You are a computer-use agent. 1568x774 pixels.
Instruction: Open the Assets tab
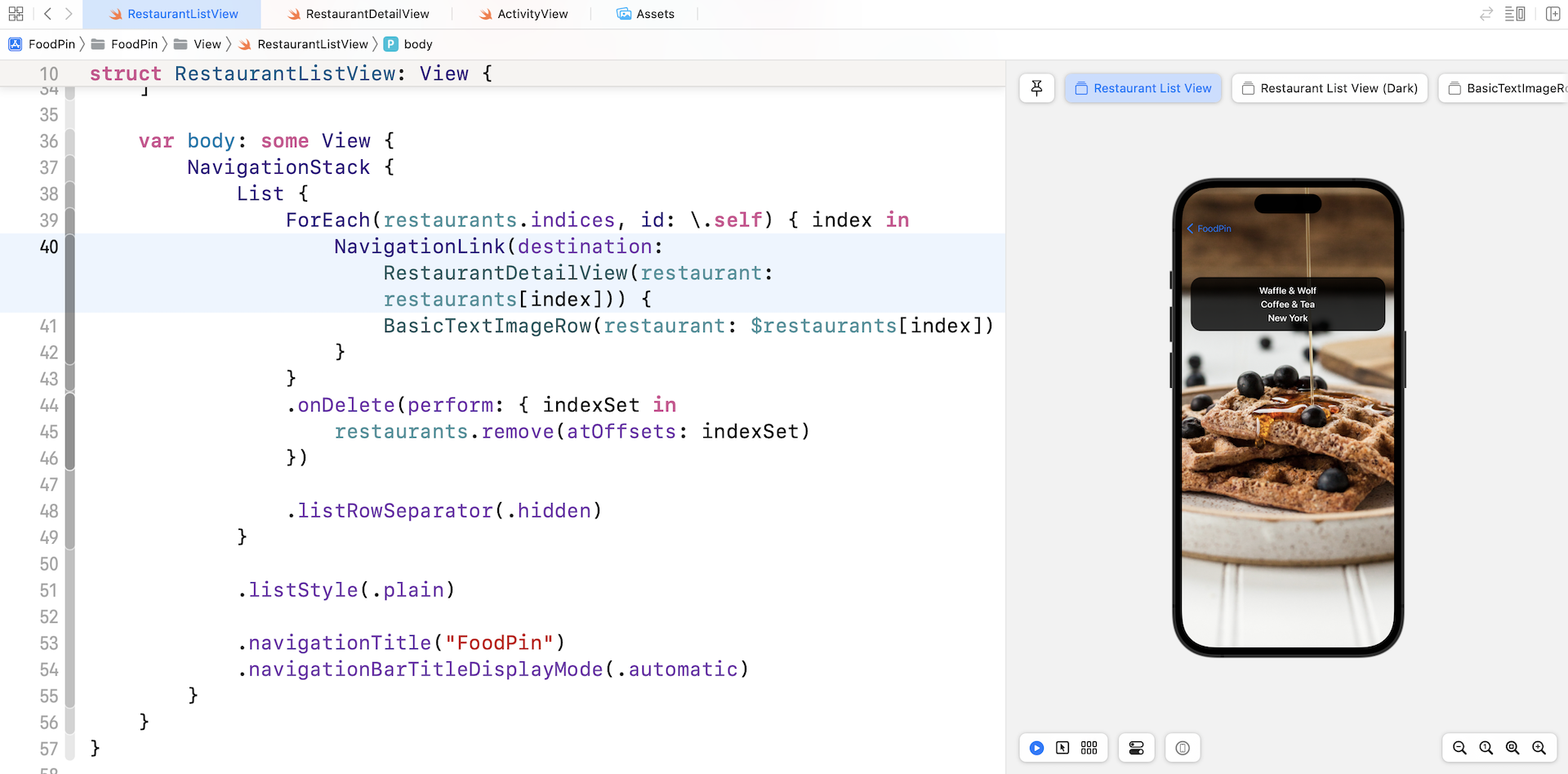click(654, 14)
